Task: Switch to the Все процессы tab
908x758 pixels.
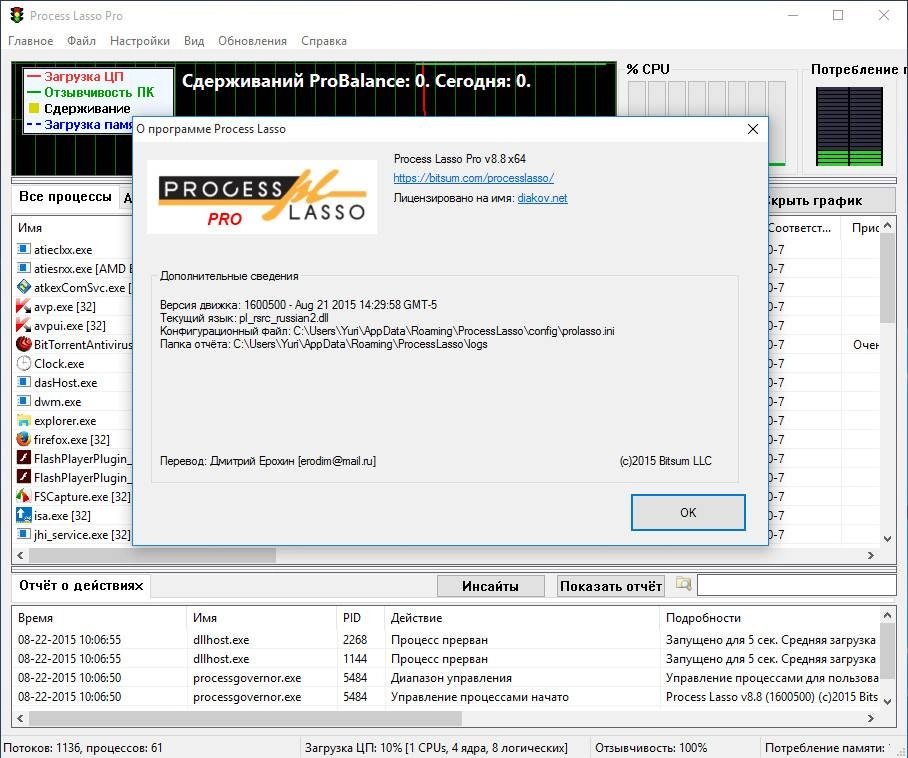Action: tap(65, 197)
